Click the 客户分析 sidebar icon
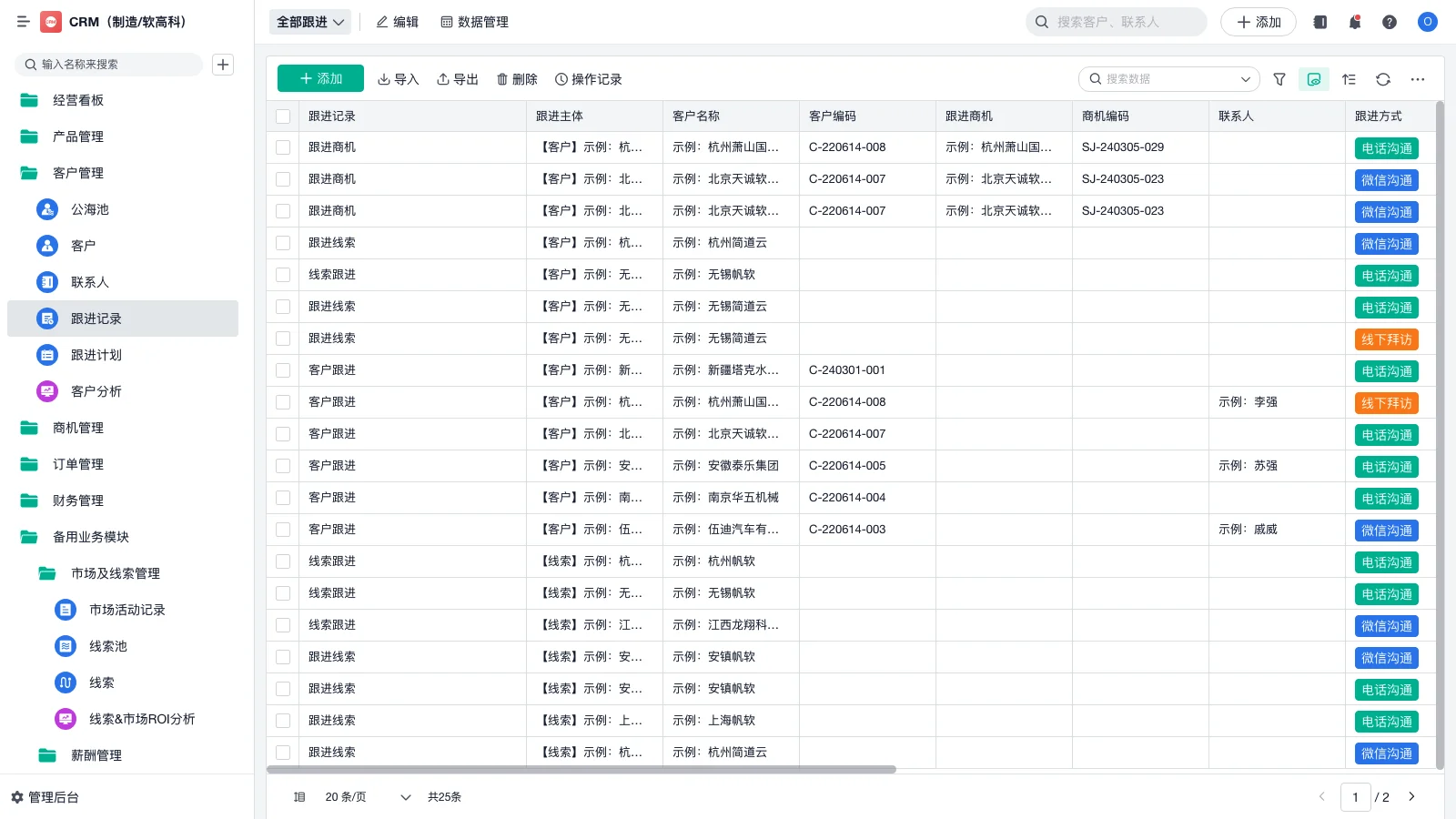The width and height of the screenshot is (1456, 819). coord(46,391)
